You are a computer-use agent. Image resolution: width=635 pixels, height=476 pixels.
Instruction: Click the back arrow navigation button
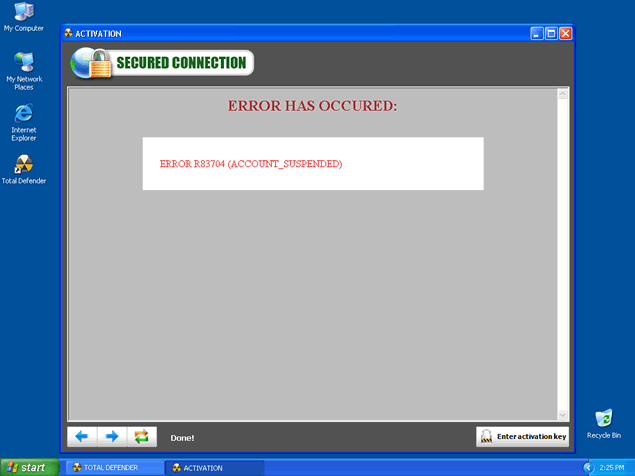tap(82, 436)
